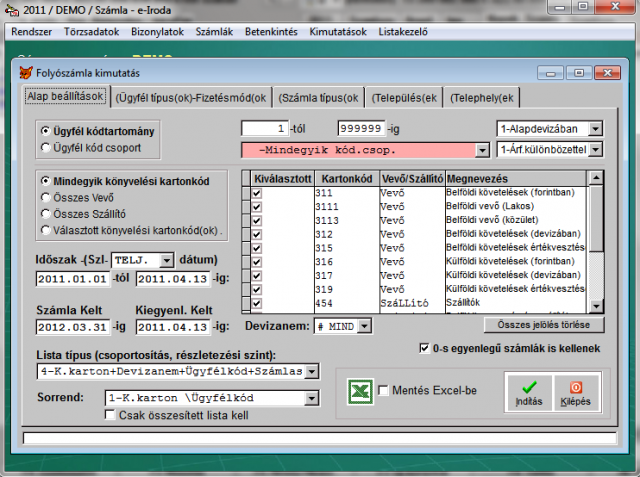
Task: Open the 1-Alapdevizában dropdown
Action: coord(596,129)
